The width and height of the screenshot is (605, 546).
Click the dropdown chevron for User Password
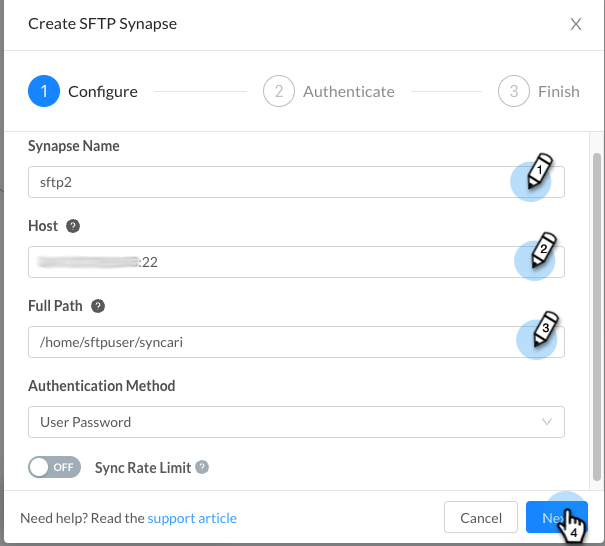[547, 422]
